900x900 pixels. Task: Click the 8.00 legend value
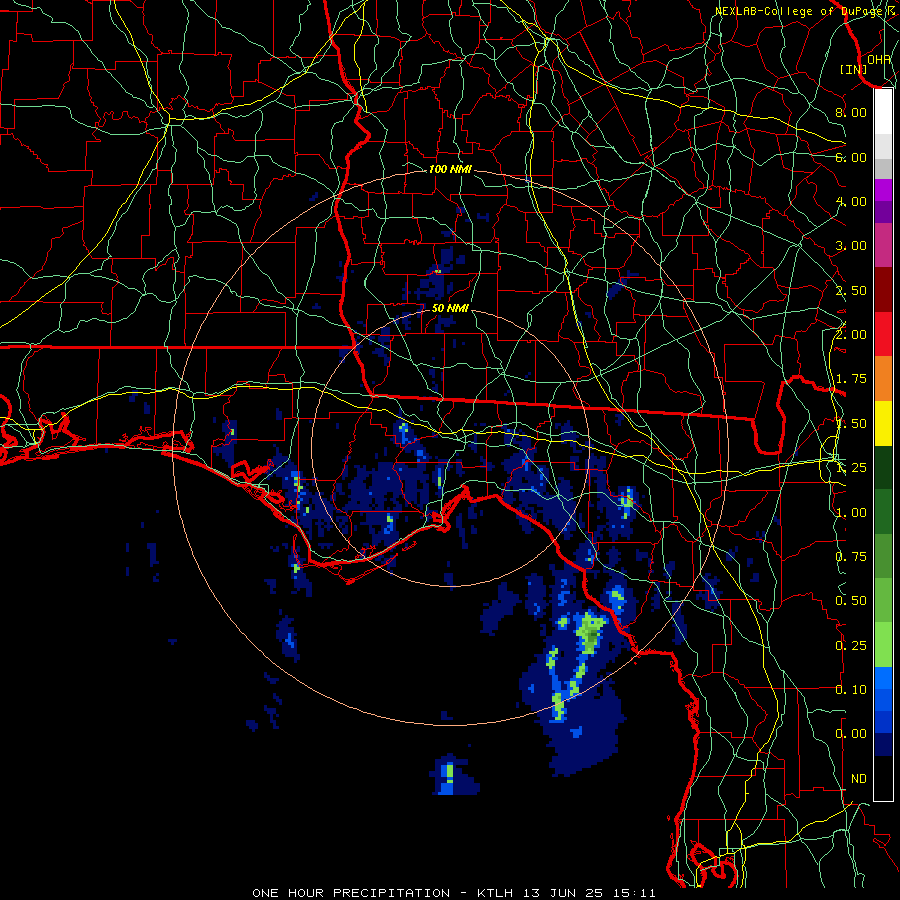point(851,112)
